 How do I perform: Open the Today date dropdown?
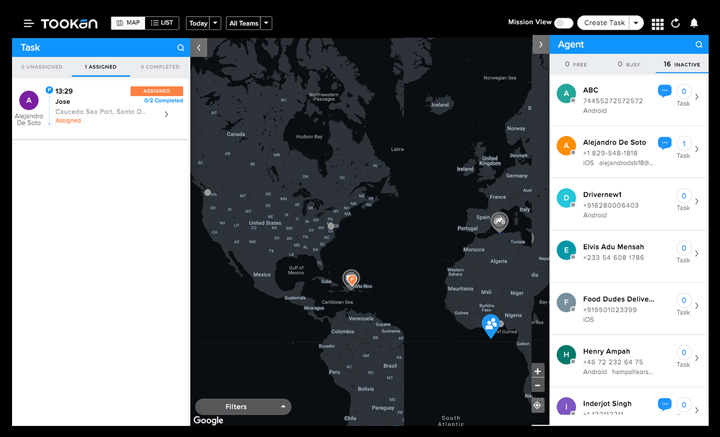click(203, 23)
